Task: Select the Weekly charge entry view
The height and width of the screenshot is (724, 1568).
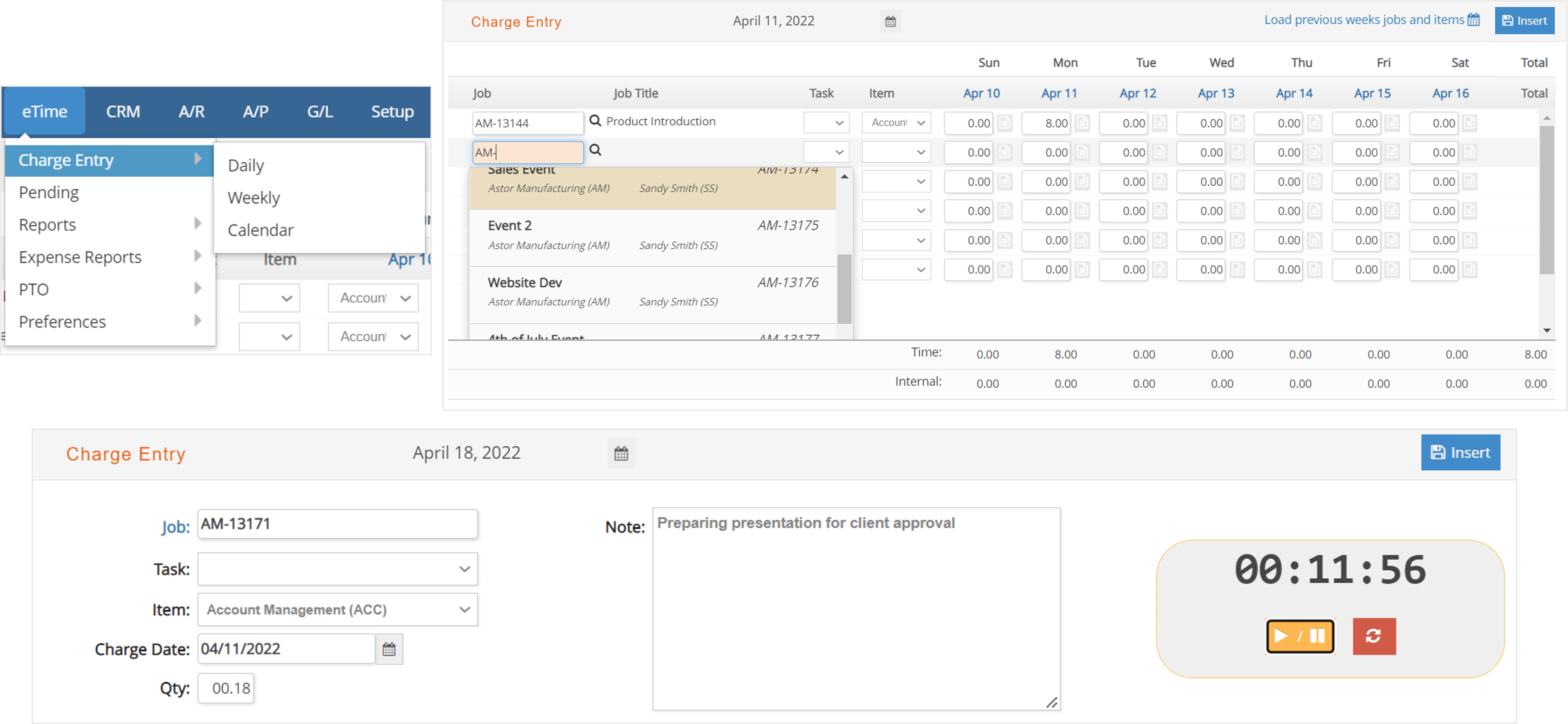Action: point(253,197)
